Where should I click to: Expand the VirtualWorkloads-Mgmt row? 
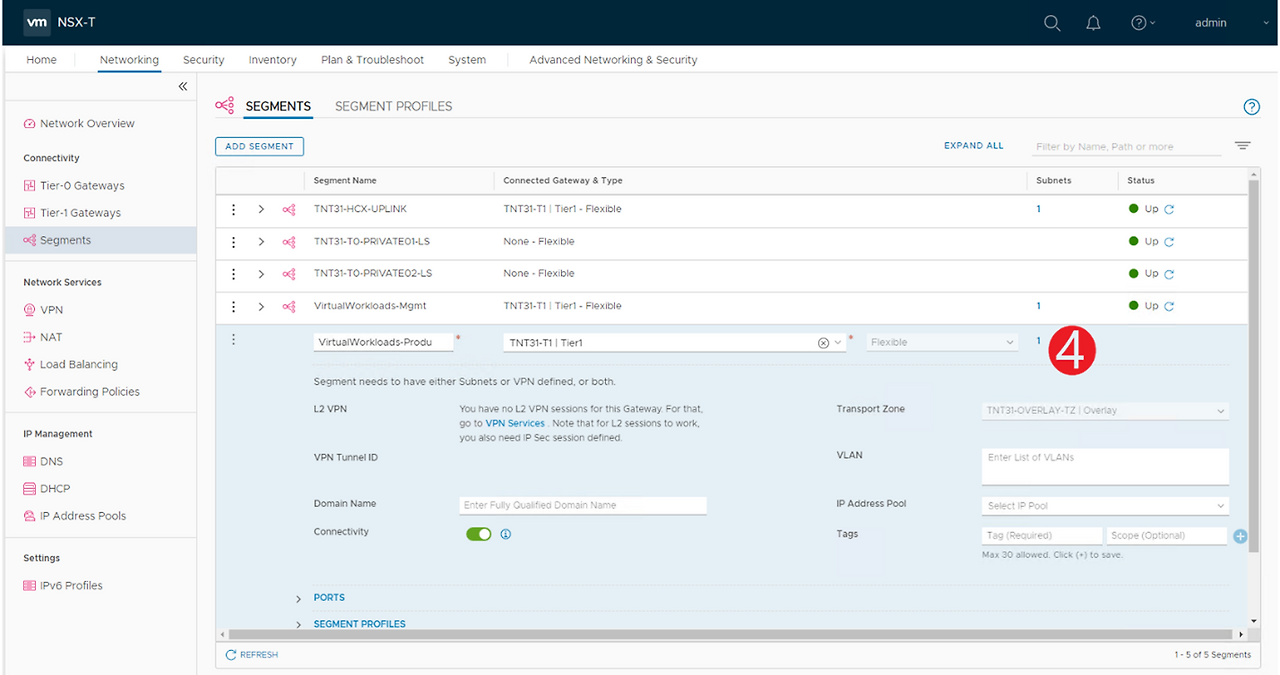[261, 306]
